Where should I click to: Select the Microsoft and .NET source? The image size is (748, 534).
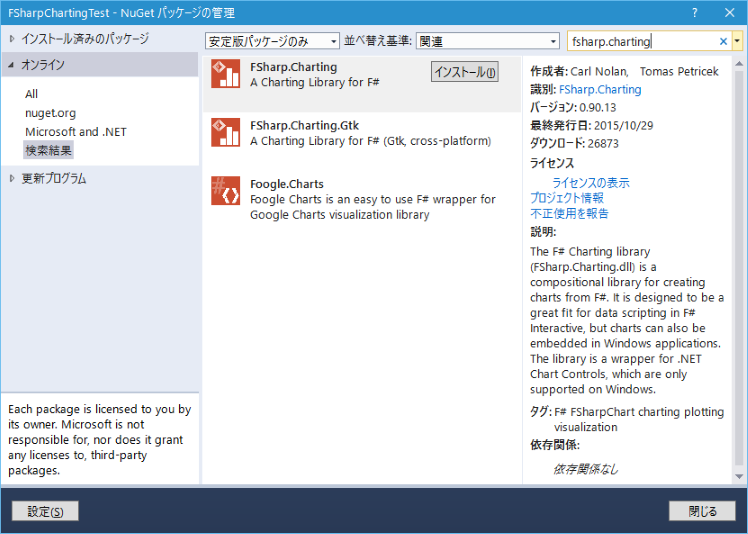(x=76, y=132)
